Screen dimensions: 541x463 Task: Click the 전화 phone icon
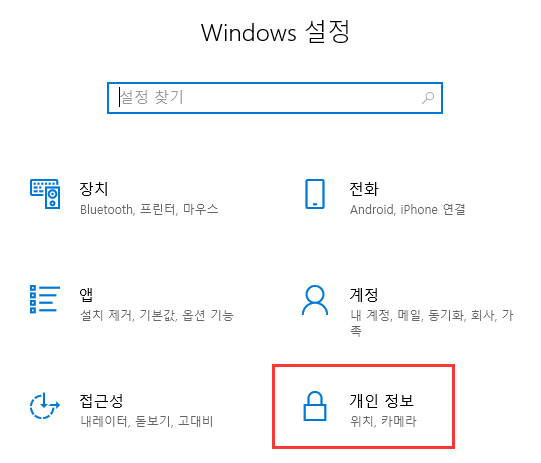[x=315, y=194]
